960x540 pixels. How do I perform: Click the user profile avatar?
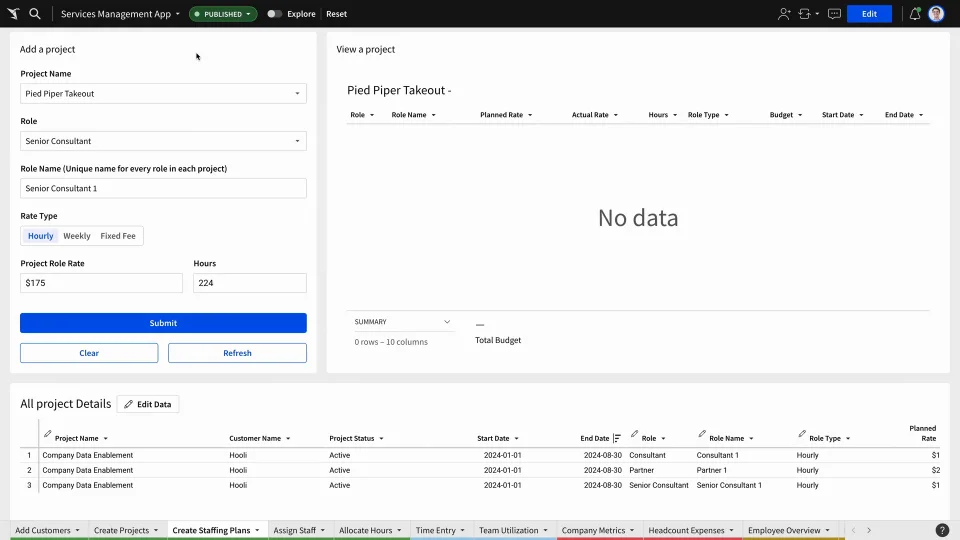point(936,13)
